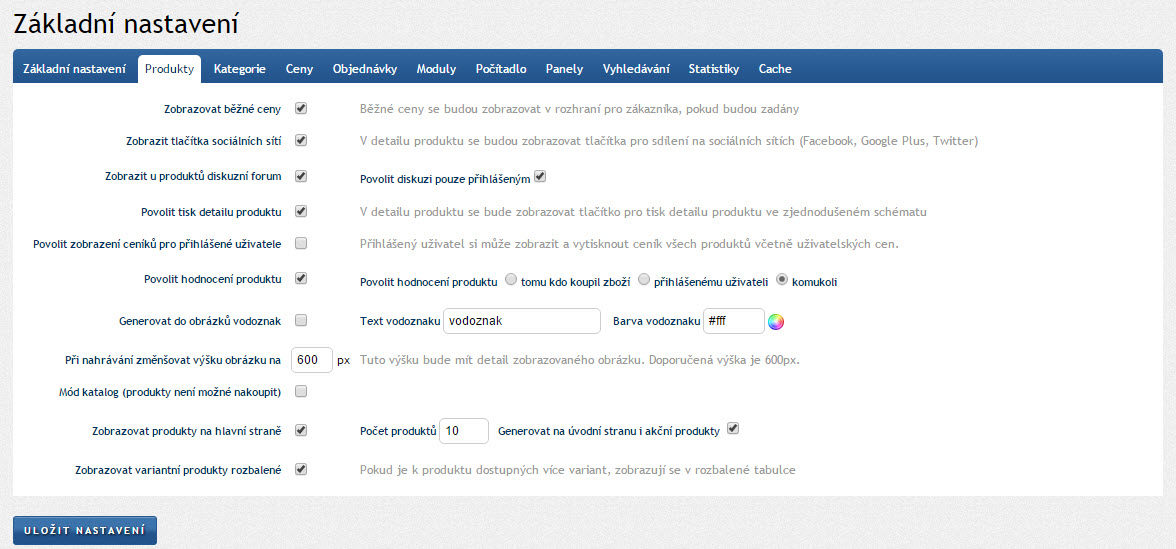Select the 'komukoli' rating radio button
Viewport: 1176px width, 549px height.
783,280
